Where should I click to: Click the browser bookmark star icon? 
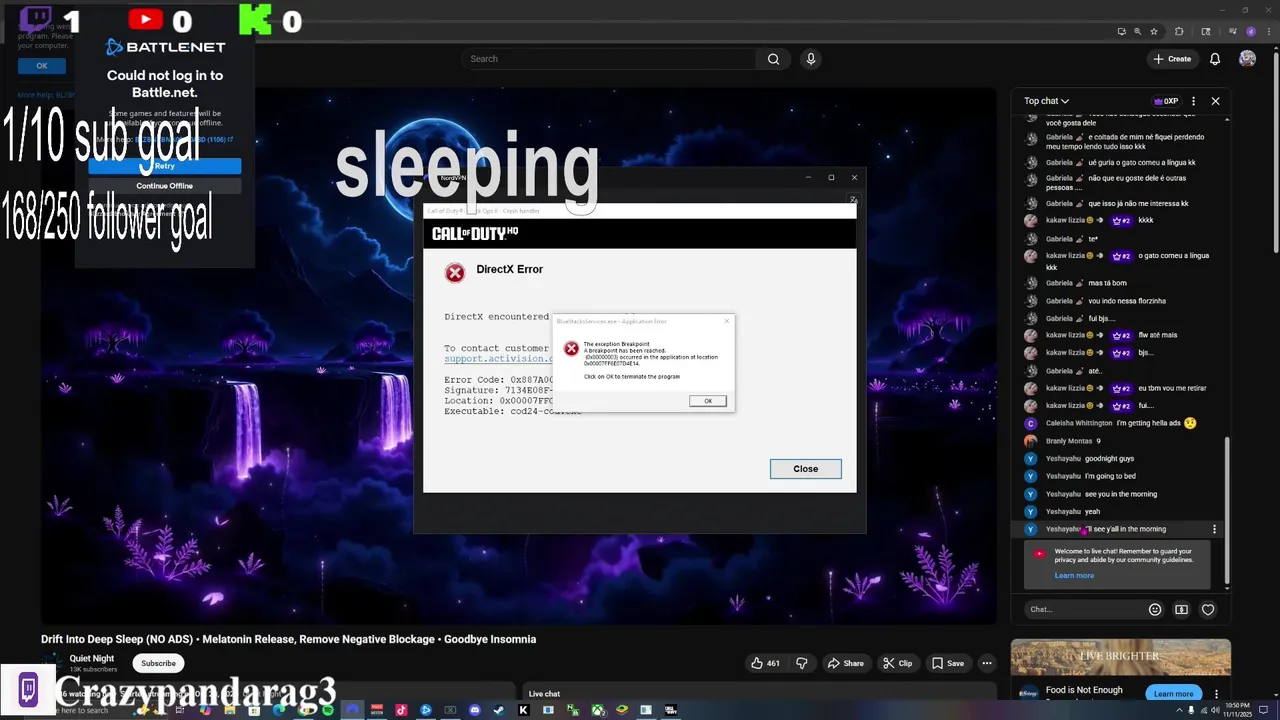tap(1155, 31)
